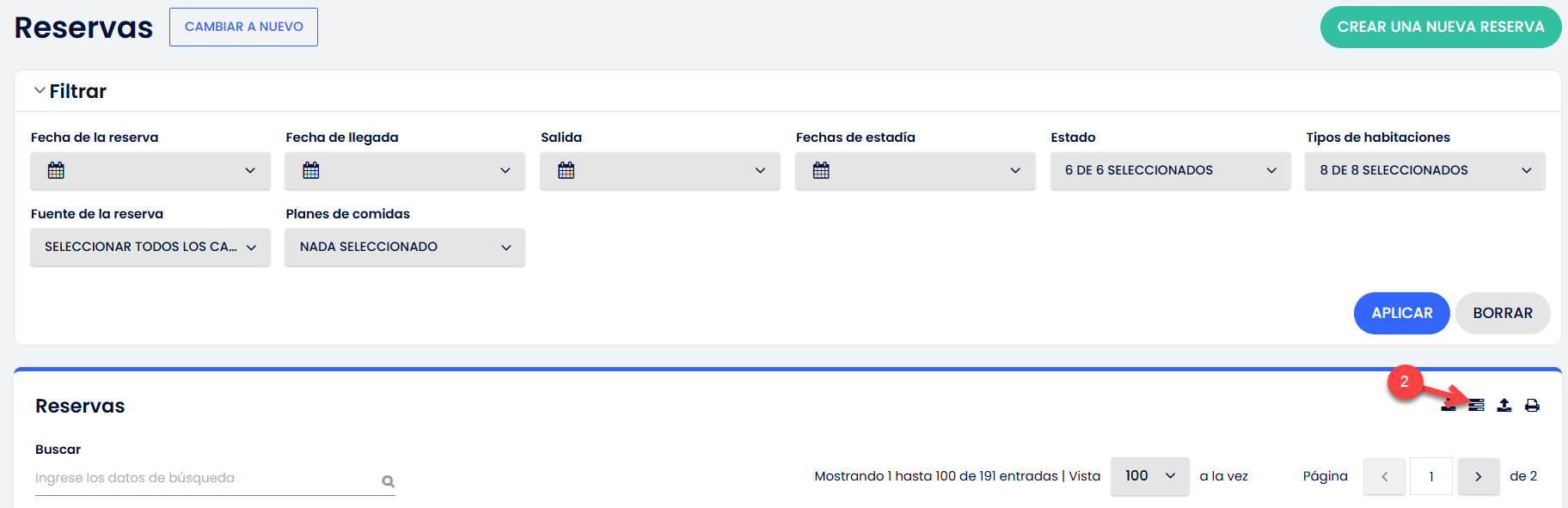This screenshot has height=508, width=1568.
Task: Go to the next page arrow
Action: coord(1478,476)
